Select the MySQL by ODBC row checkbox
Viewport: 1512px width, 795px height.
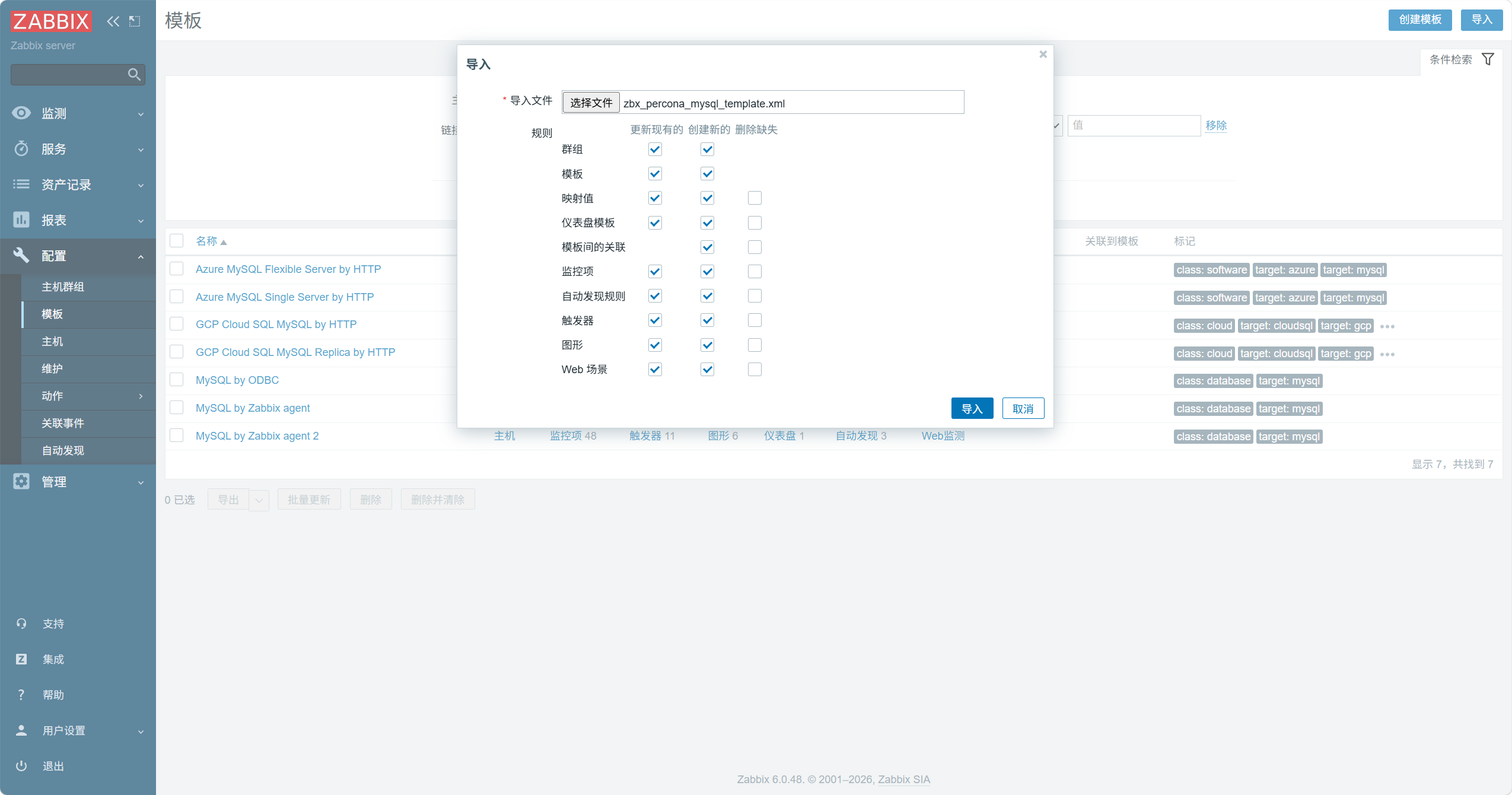click(x=177, y=380)
